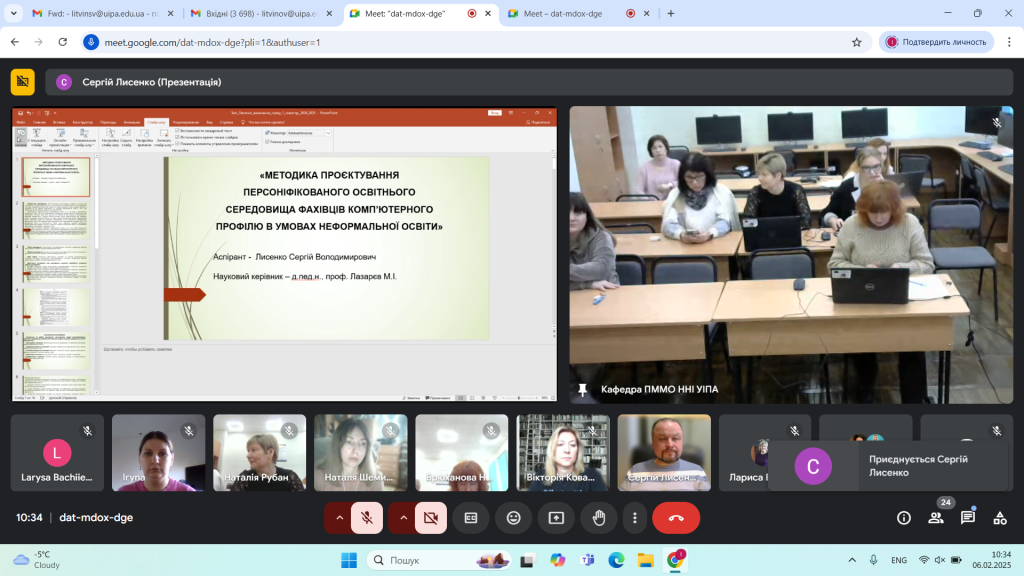Leave the call with the red button
Screen dimensions: 1024x576
pos(676,518)
